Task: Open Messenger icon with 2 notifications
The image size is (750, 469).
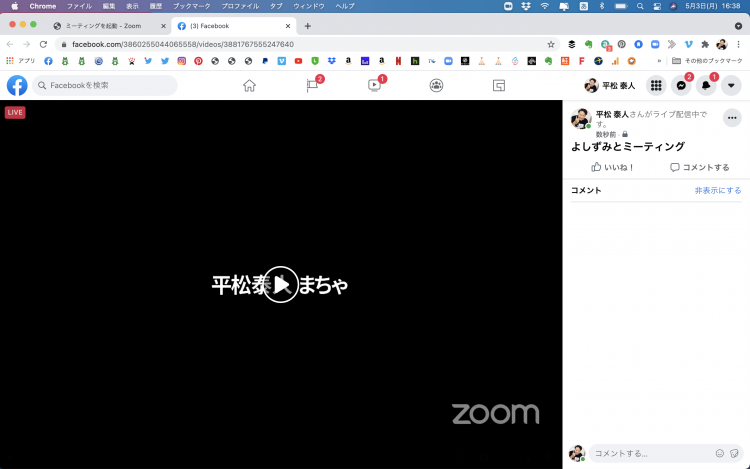Action: click(681, 86)
